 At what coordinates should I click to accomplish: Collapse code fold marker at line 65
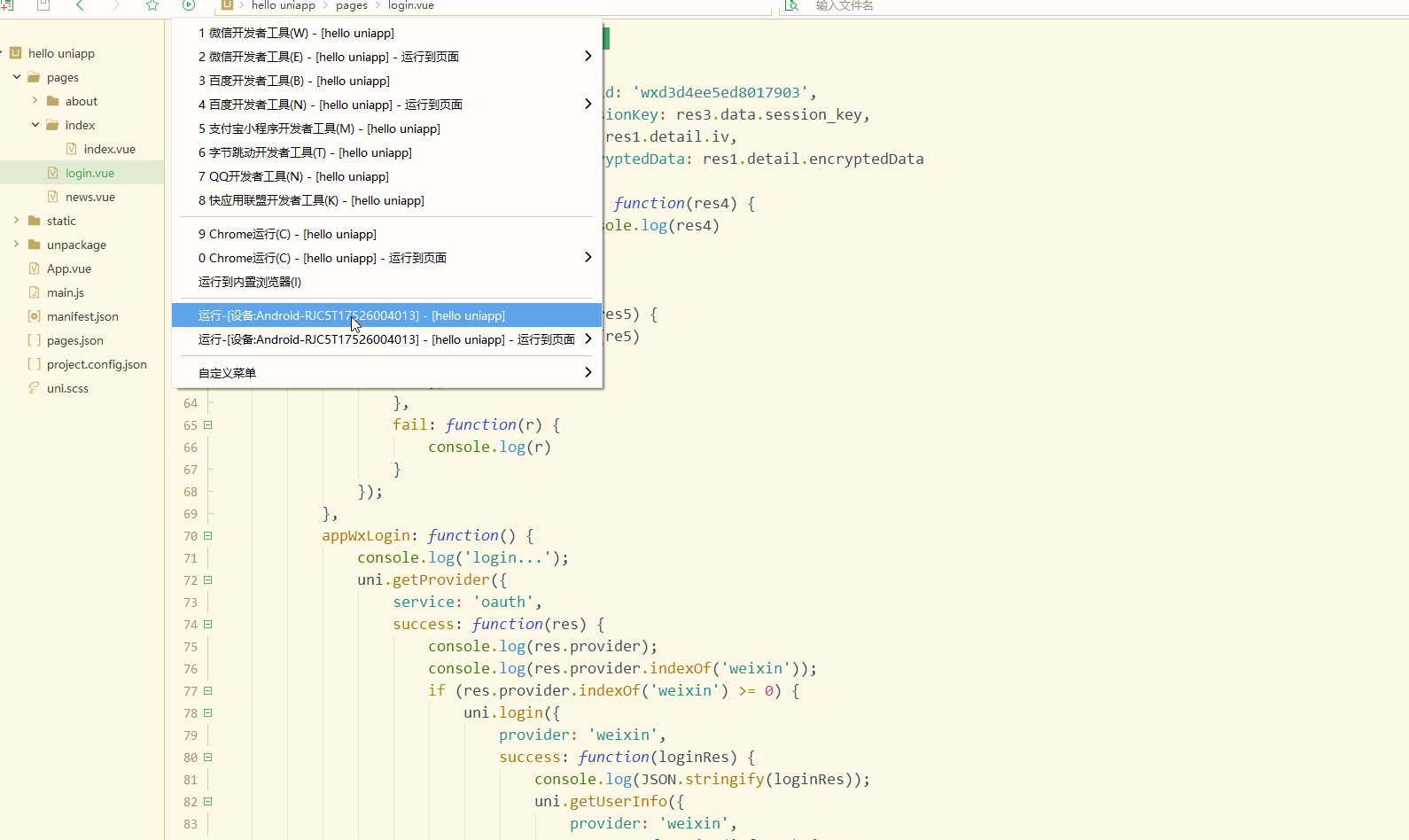pyautogui.click(x=208, y=425)
